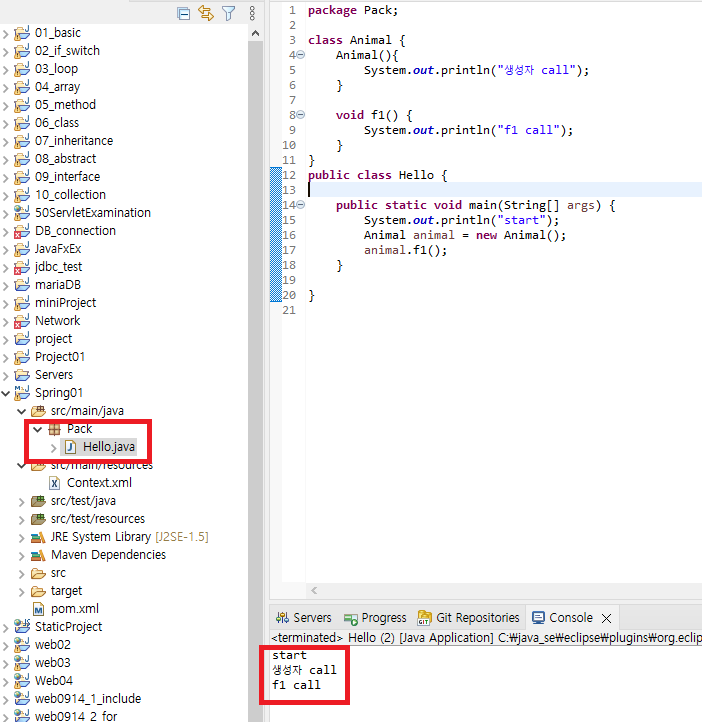Expand the 07_inheritance project
The width and height of the screenshot is (702, 722).
coord(6,141)
